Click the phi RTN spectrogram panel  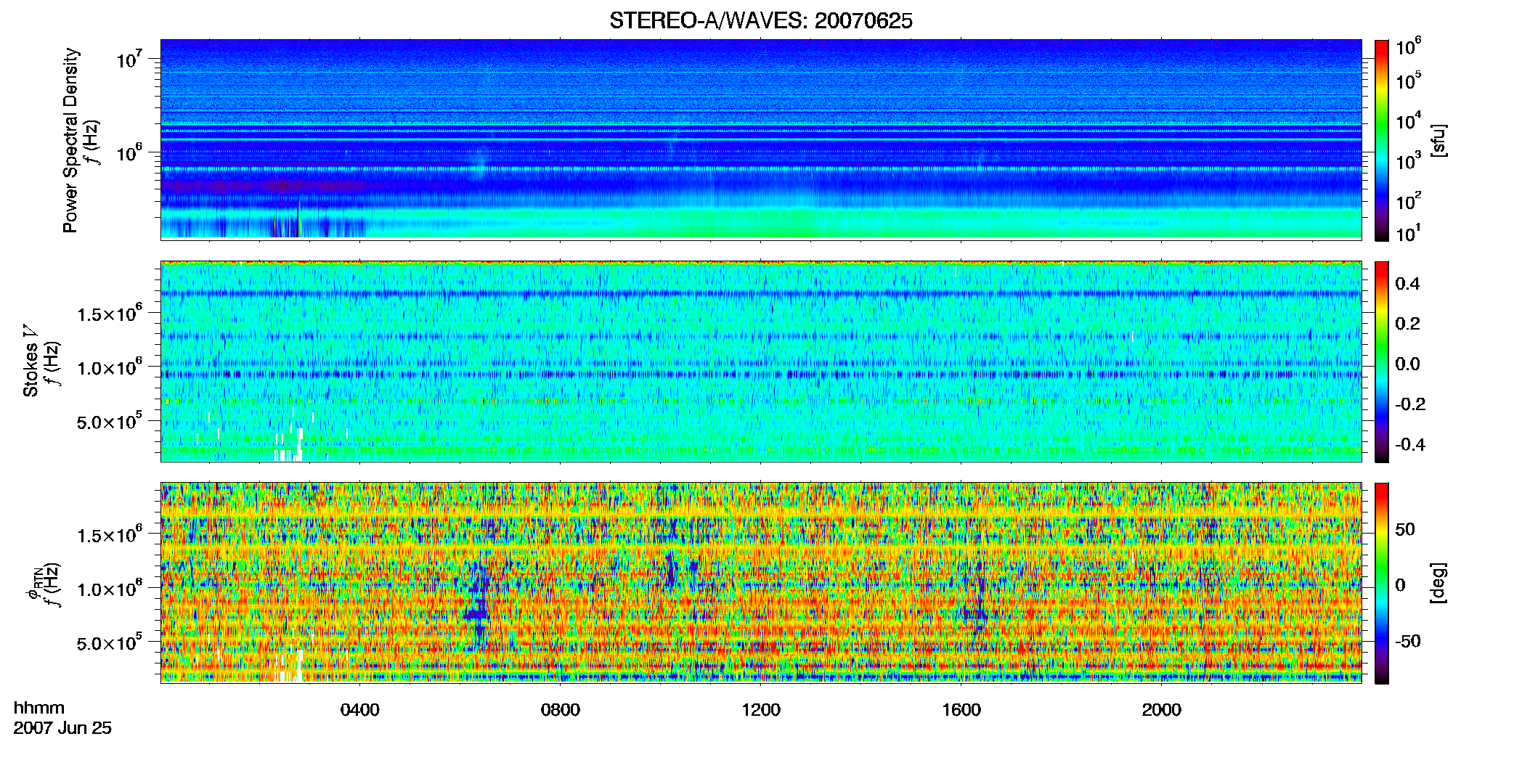pyautogui.click(x=761, y=583)
